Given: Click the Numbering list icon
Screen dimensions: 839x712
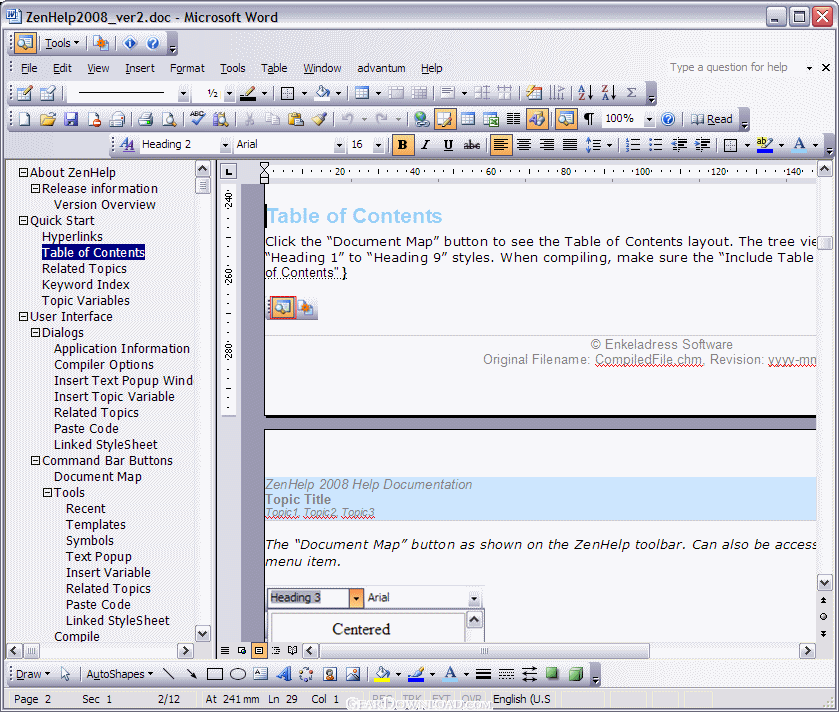Looking at the screenshot, I should (632, 145).
